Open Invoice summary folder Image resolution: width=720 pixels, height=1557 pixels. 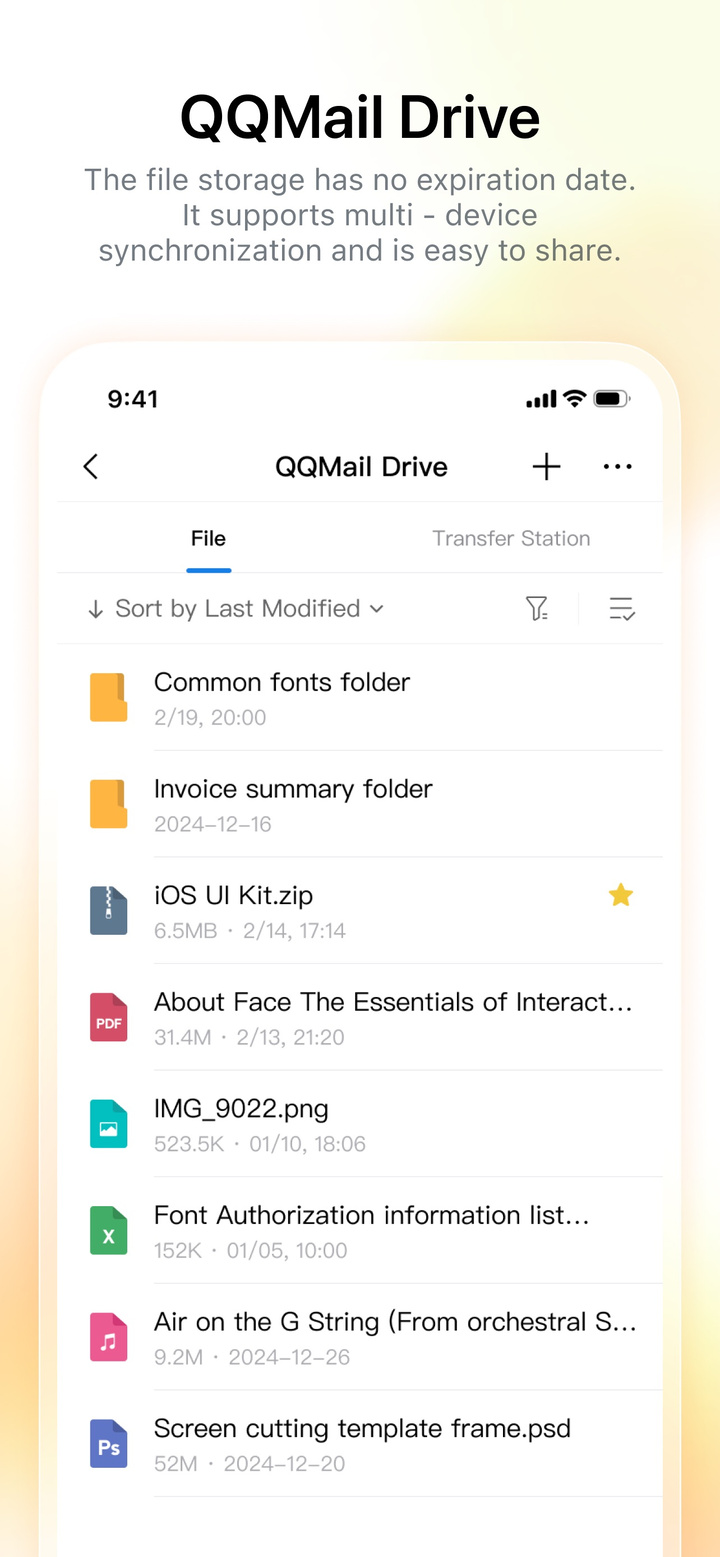point(360,804)
